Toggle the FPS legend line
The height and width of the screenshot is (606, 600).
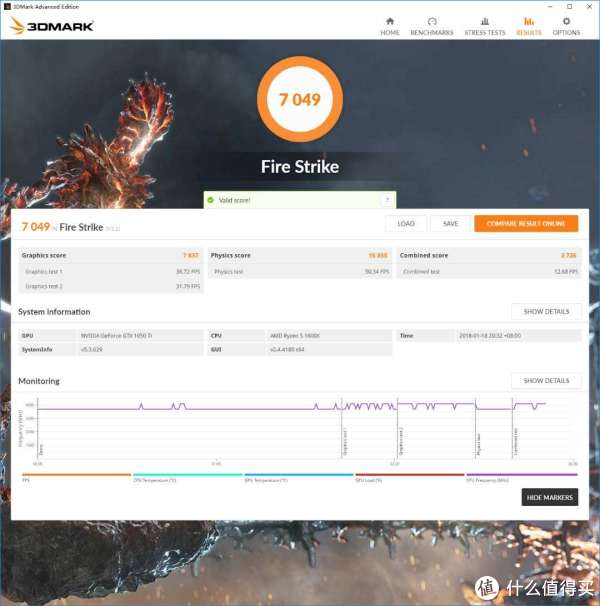pyautogui.click(x=77, y=477)
